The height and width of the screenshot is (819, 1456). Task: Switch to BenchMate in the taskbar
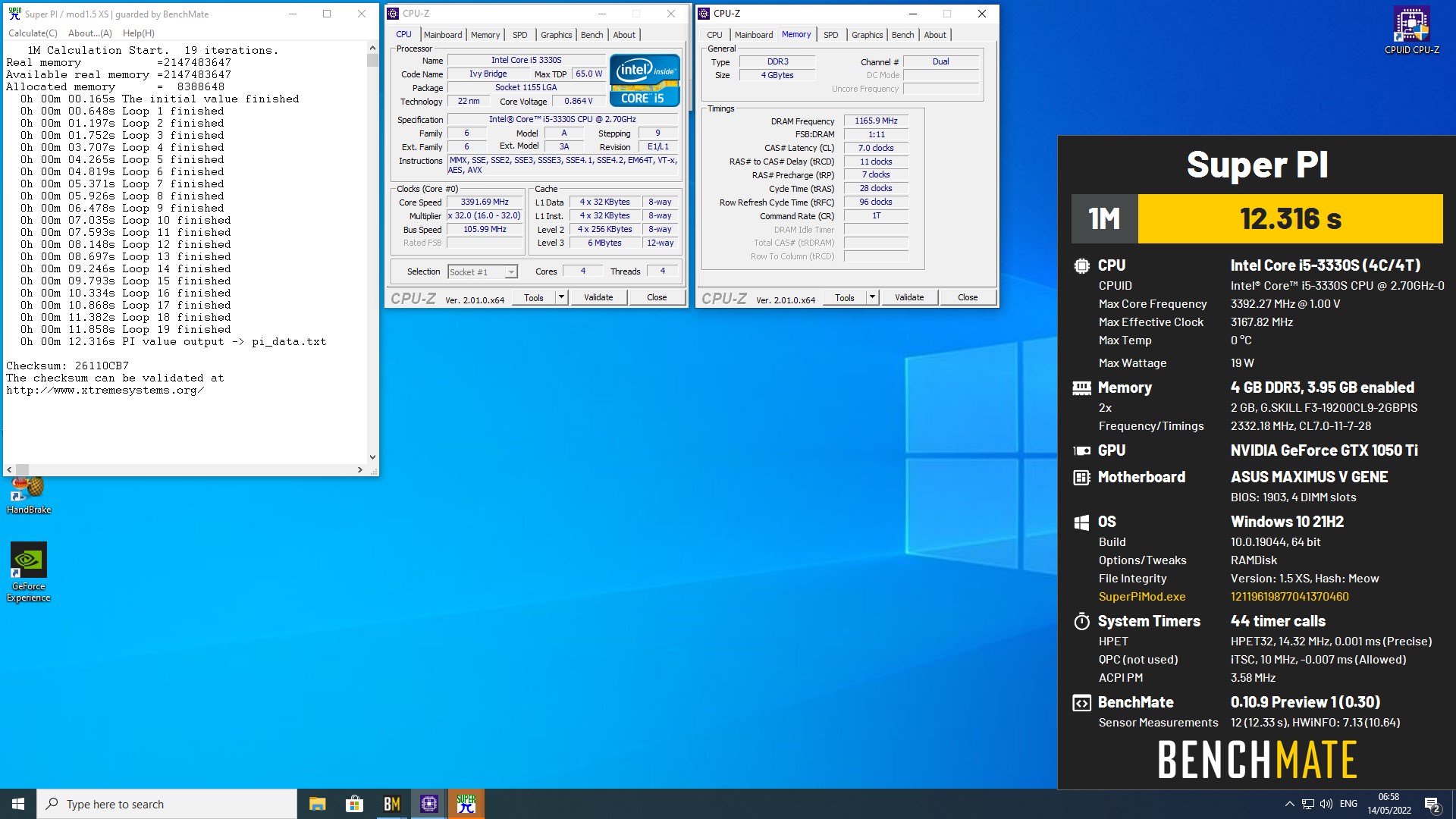point(391,804)
